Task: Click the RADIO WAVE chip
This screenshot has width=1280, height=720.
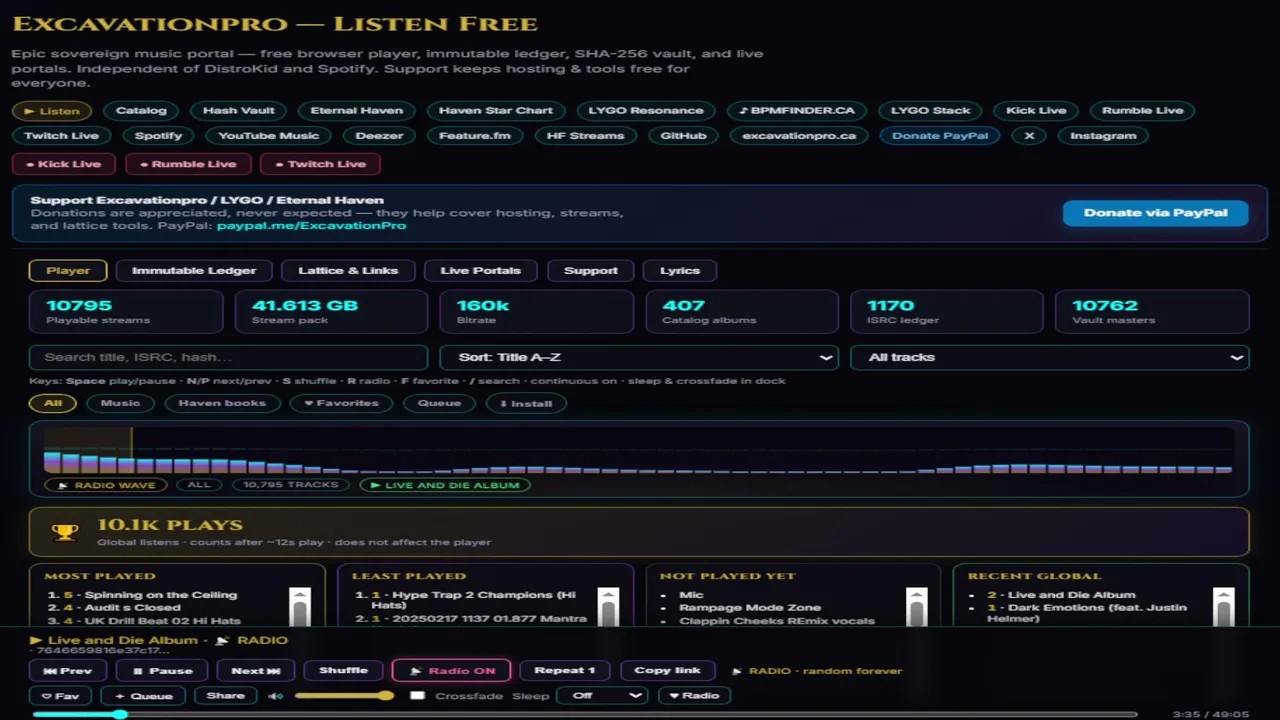Action: [x=106, y=485]
